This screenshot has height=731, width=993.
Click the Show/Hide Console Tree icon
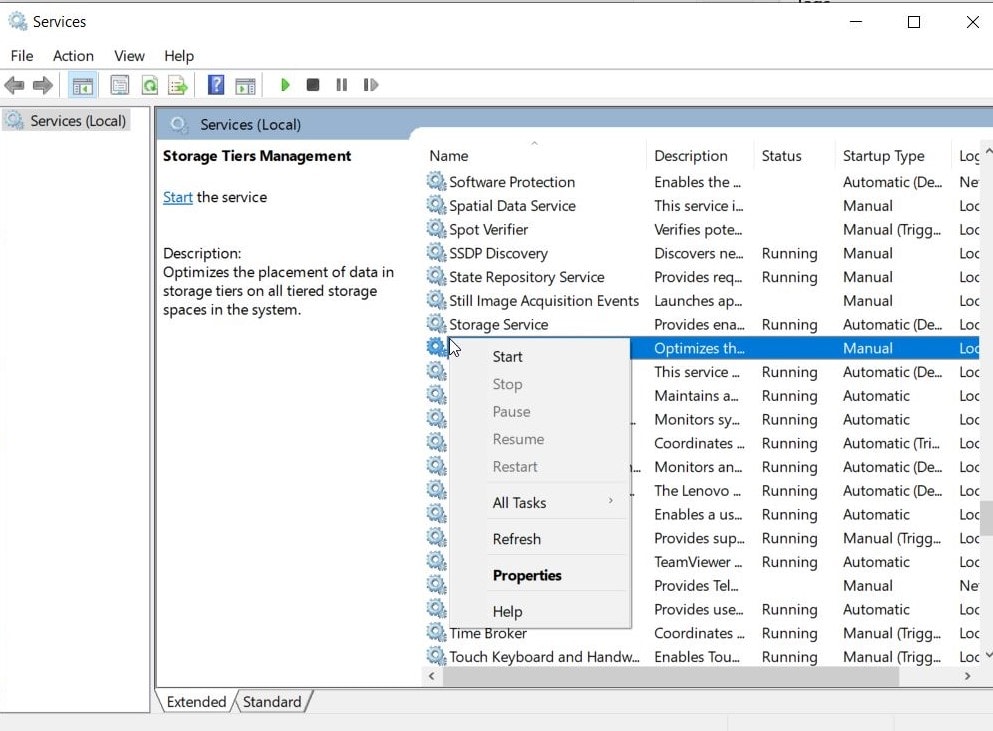[x=83, y=85]
